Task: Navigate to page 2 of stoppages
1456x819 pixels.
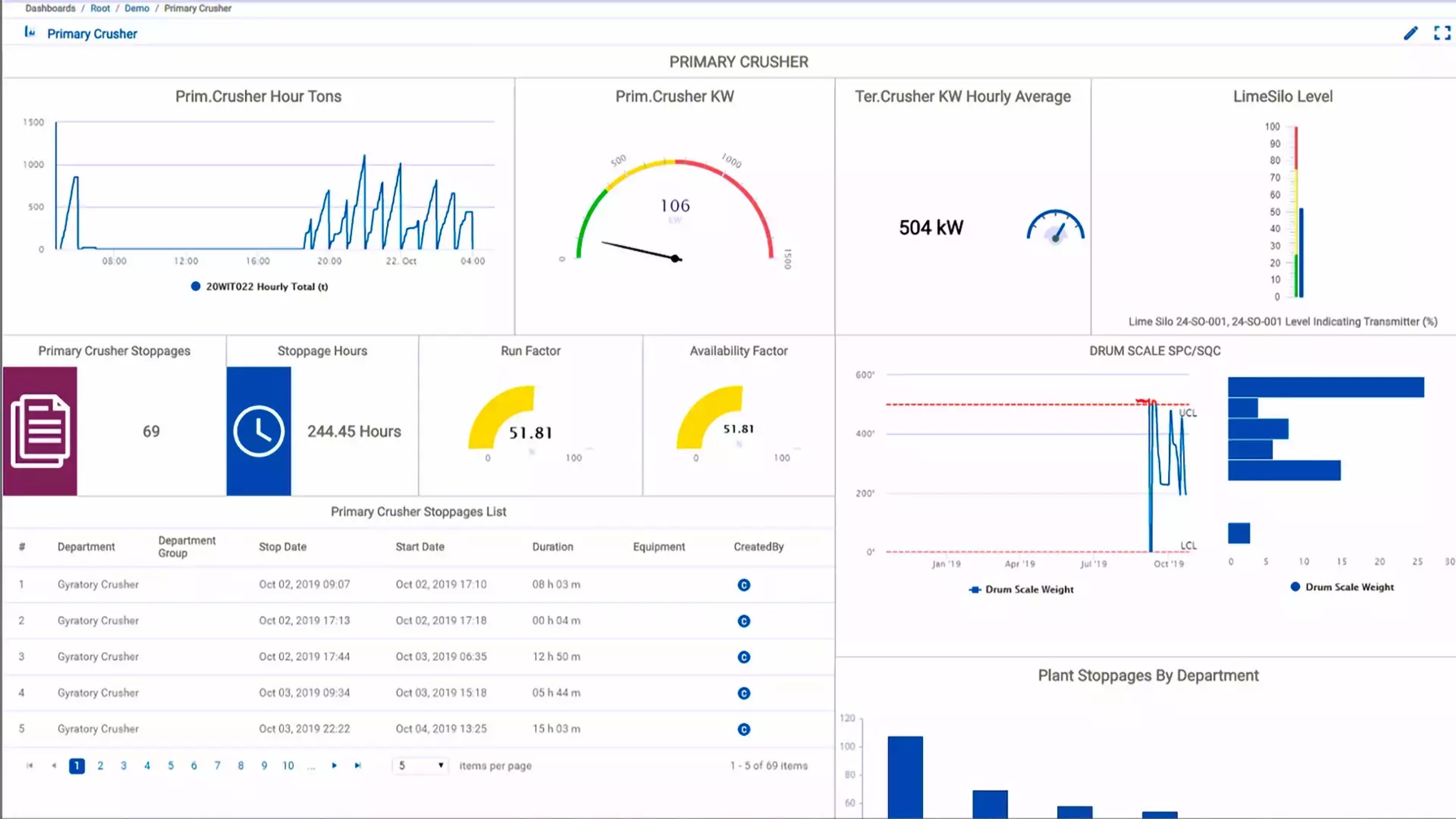Action: [x=100, y=765]
